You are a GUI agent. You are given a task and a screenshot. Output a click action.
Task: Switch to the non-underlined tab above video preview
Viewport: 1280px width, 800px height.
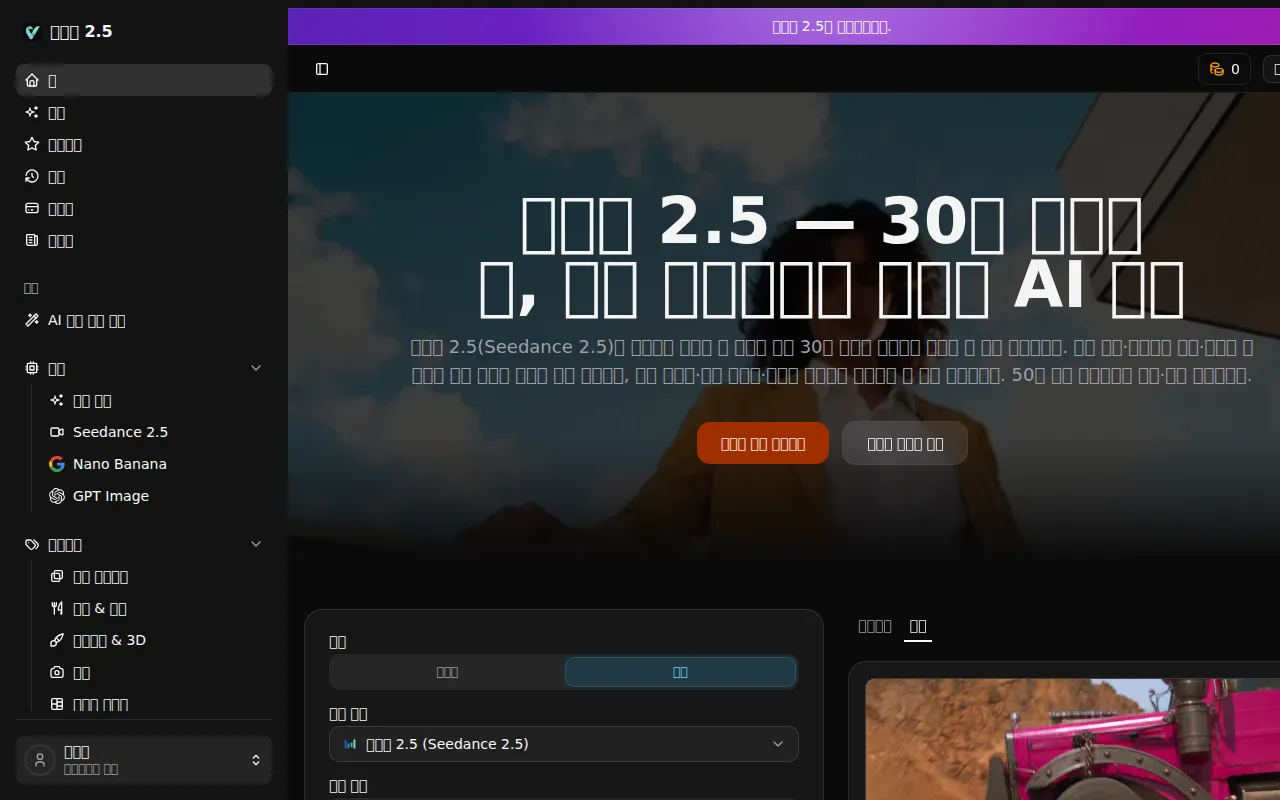click(875, 626)
